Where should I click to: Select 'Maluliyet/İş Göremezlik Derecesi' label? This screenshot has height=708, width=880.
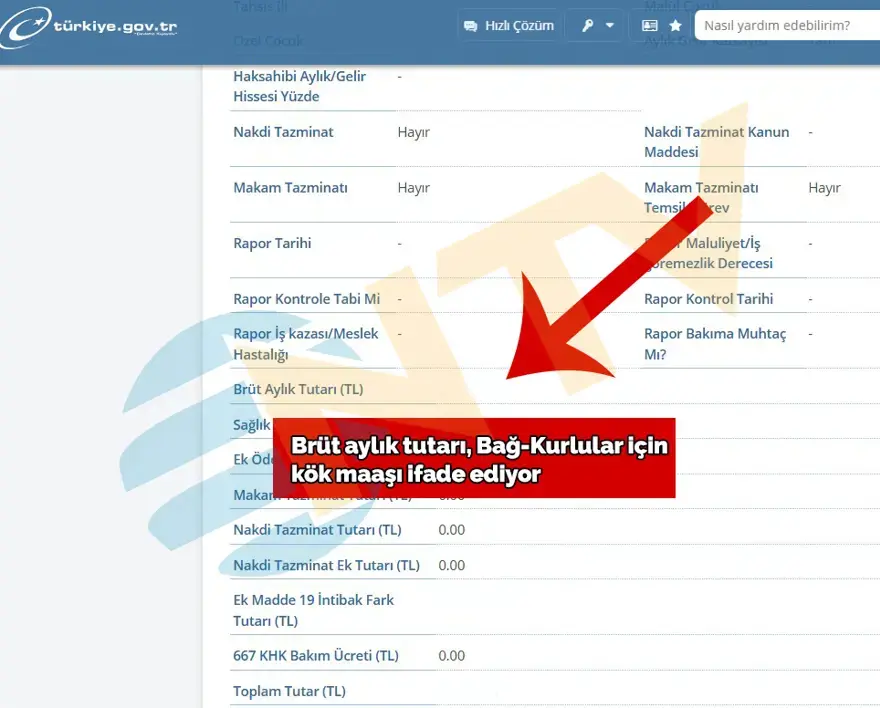click(708, 254)
